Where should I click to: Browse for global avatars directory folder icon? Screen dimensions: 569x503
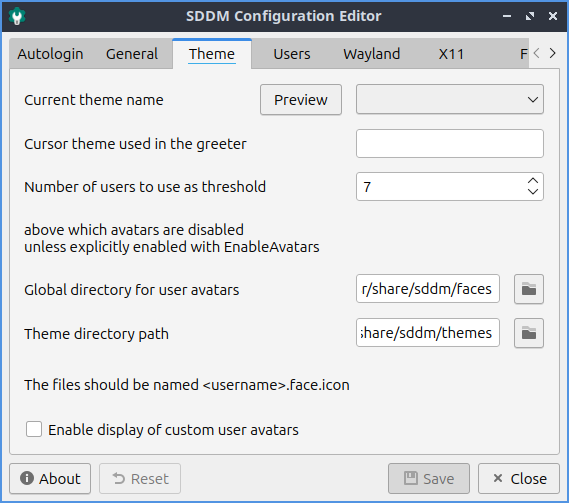pos(529,289)
